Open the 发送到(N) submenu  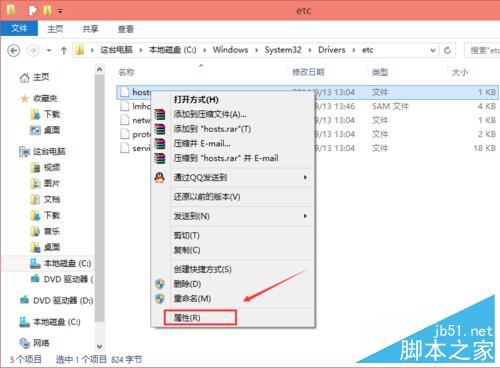pos(233,216)
